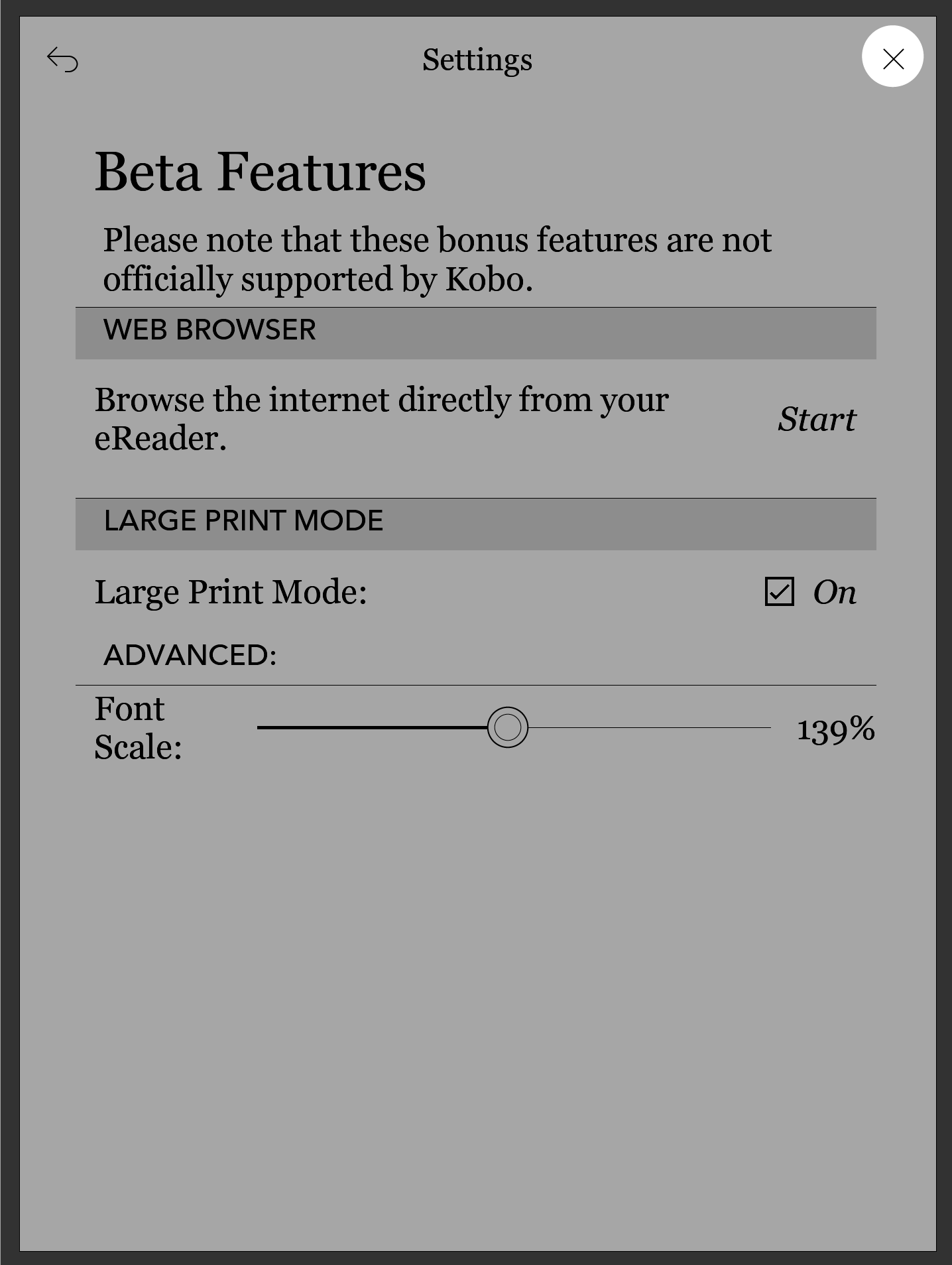Screen dimensions: 952x1265
Task: Click the note about unsupported bonus features
Action: [x=436, y=259]
